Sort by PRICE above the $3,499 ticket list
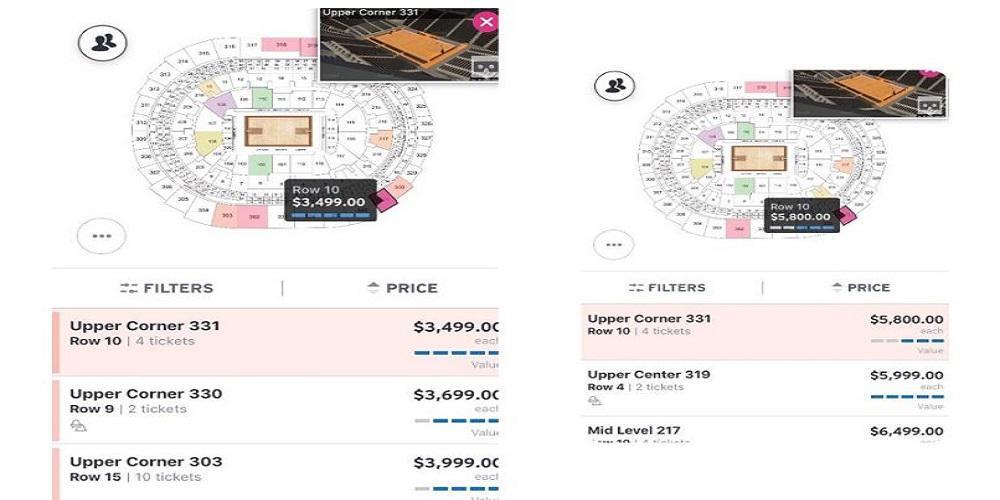This screenshot has height=500, width=1000. (x=403, y=288)
